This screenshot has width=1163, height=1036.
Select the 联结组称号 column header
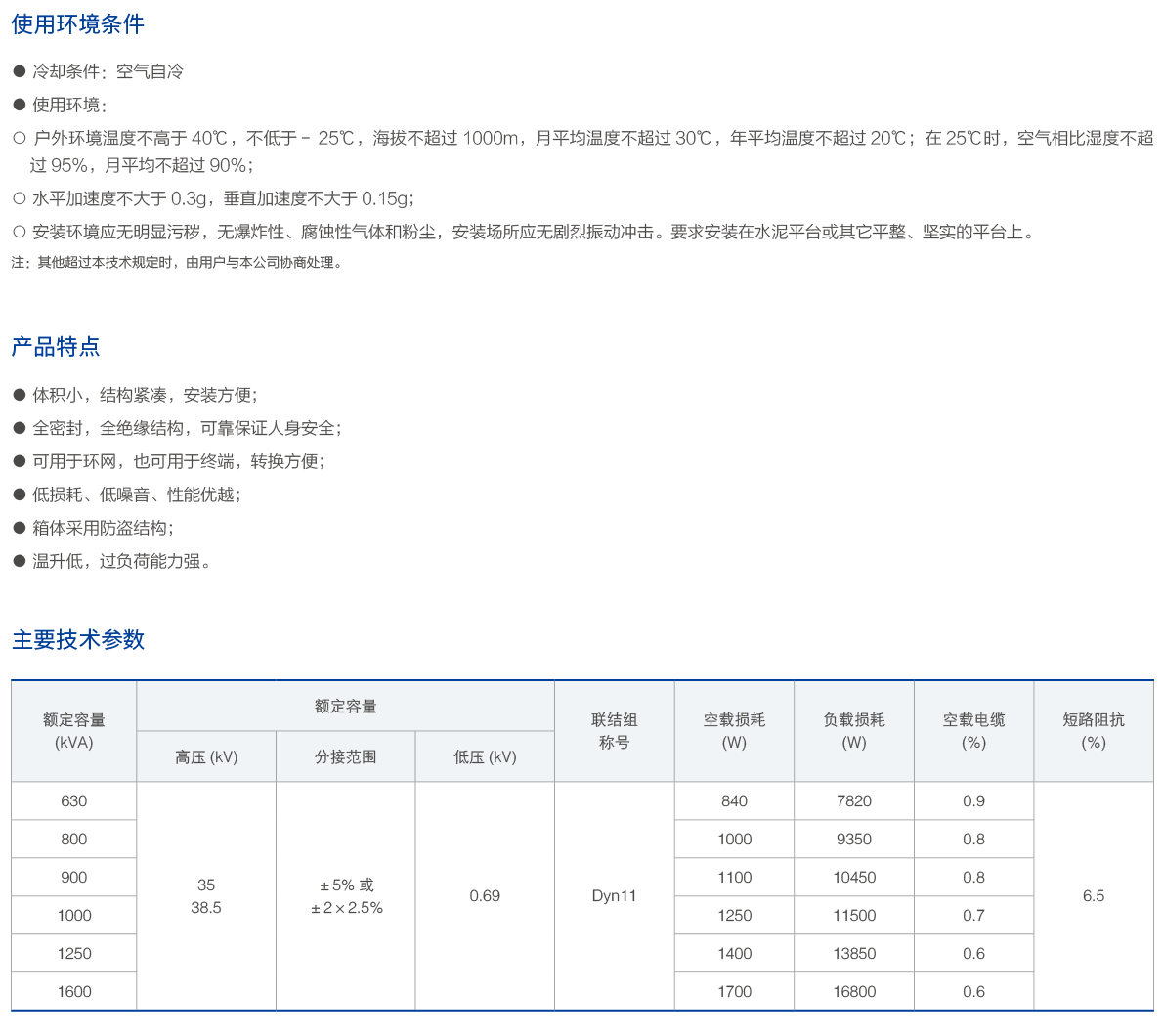click(x=614, y=731)
